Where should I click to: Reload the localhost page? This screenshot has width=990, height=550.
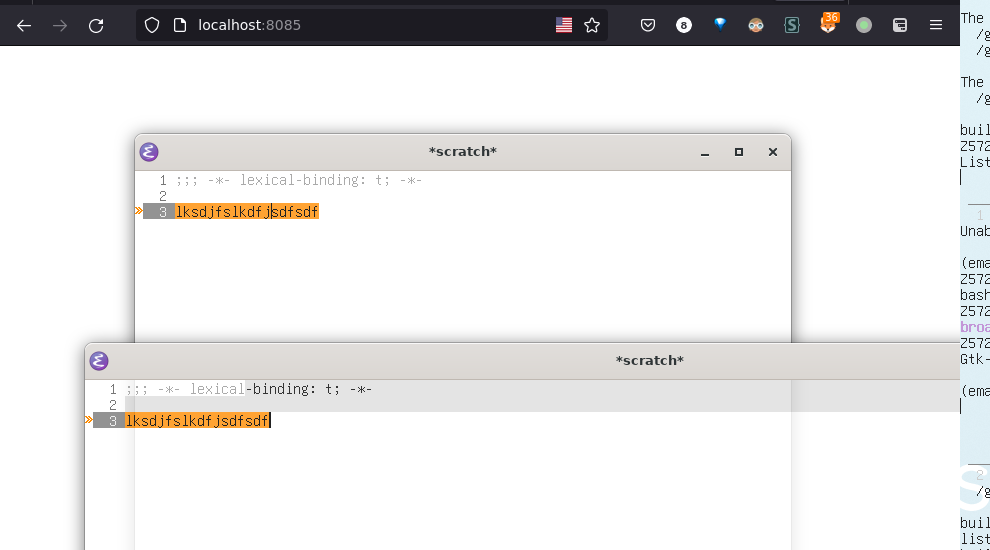click(x=96, y=26)
